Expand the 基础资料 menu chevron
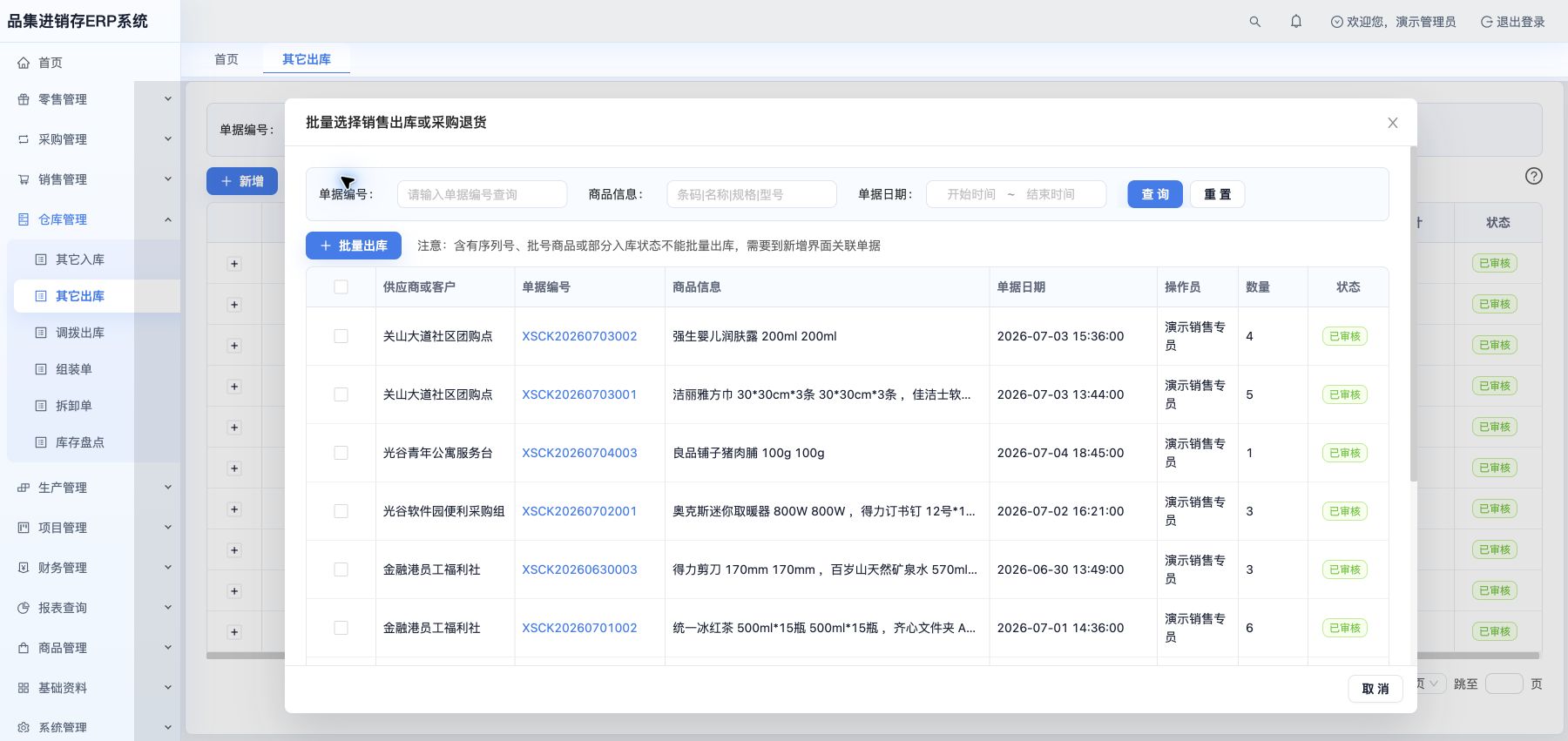Screen dimensions: 1568x741 [x=168, y=688]
